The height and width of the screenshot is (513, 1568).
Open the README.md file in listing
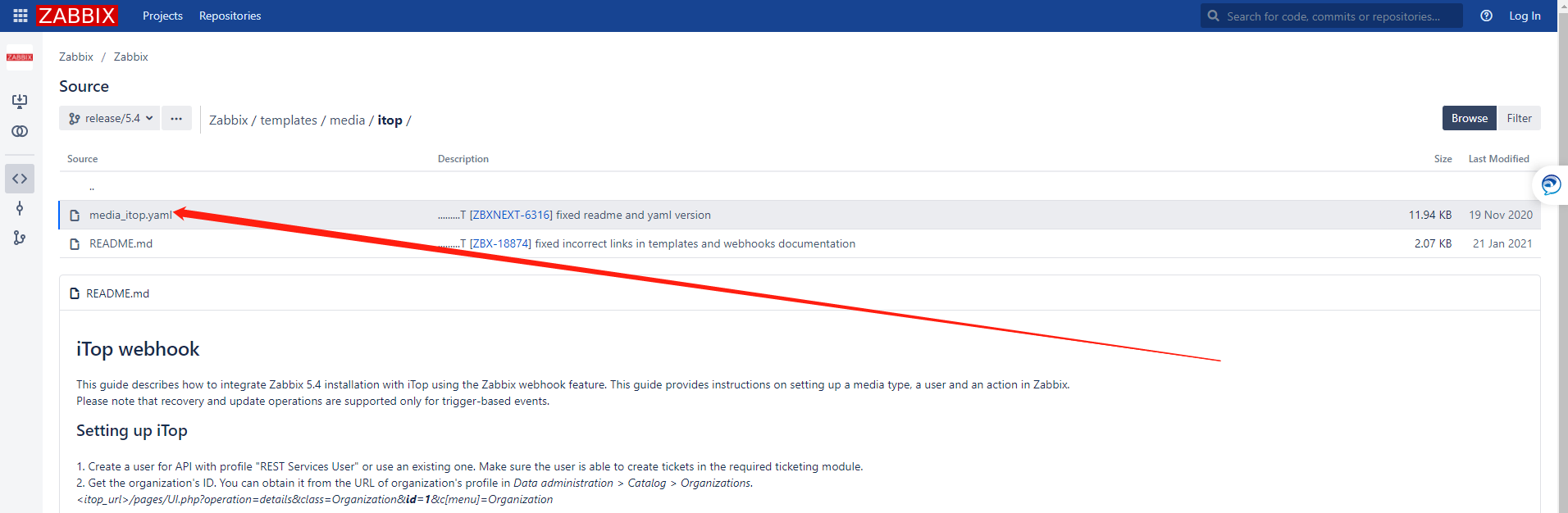tap(121, 243)
